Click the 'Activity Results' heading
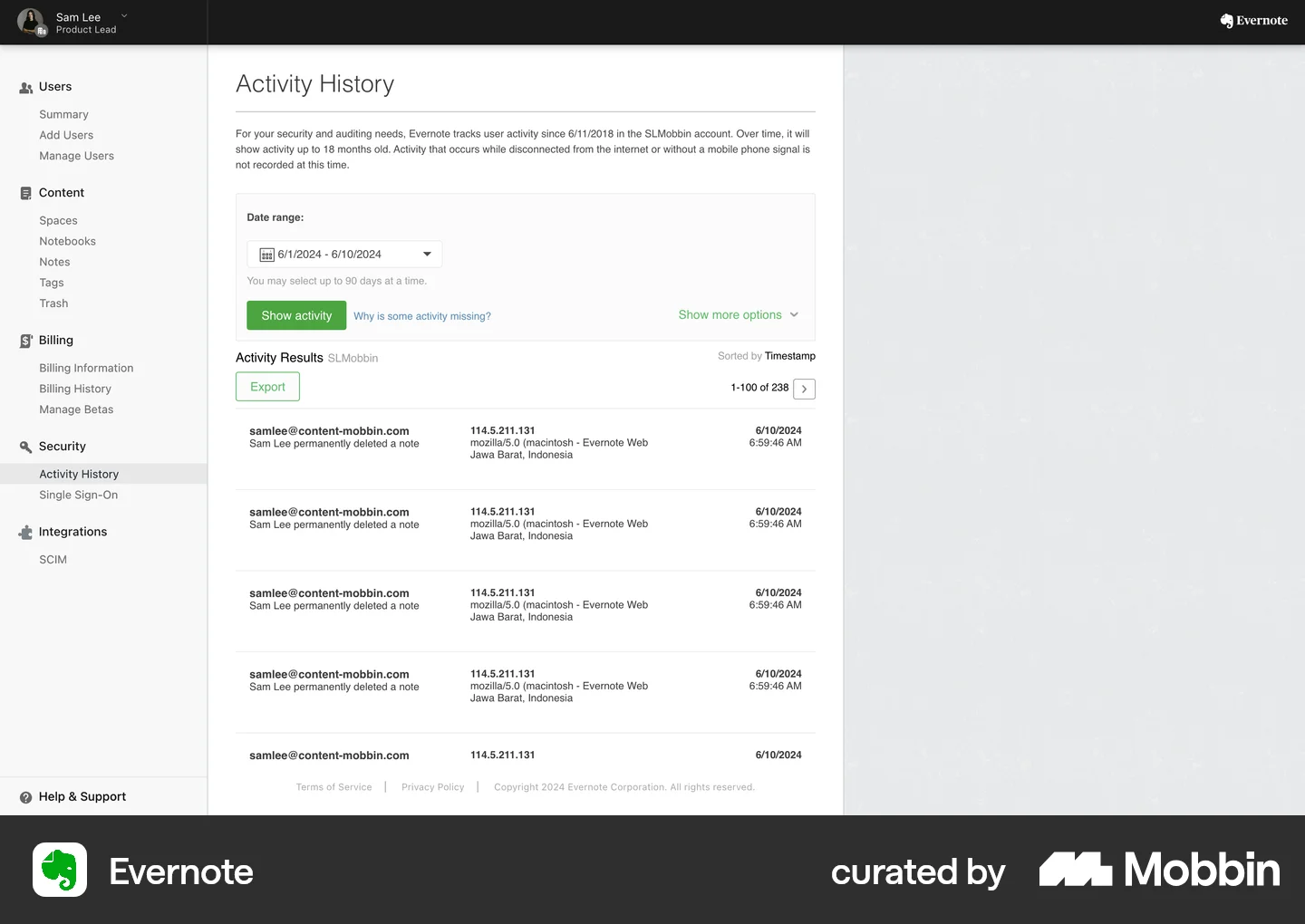 point(279,358)
